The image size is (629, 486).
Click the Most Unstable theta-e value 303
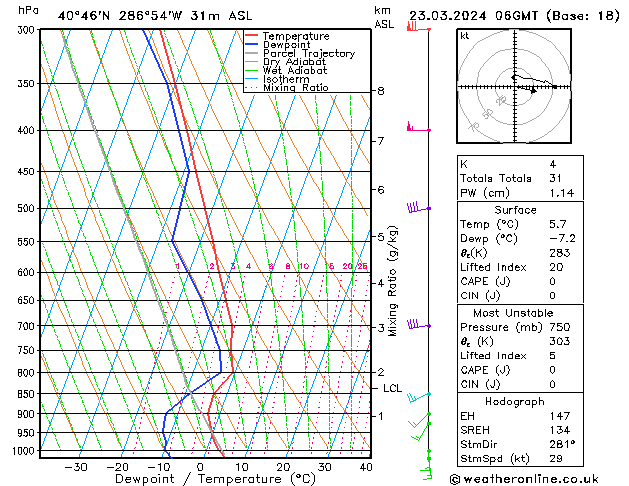[x=560, y=341]
